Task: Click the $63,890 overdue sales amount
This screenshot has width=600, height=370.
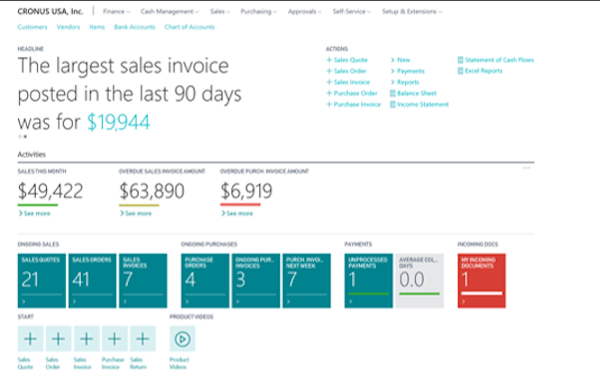Action: pos(152,191)
